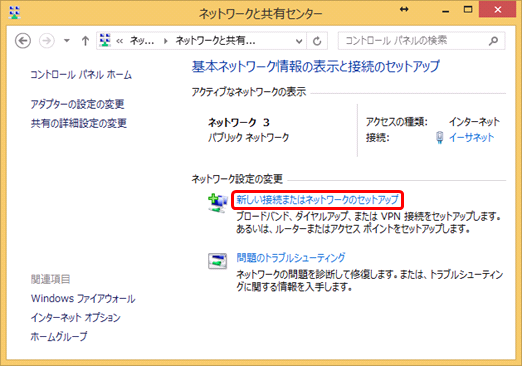Close the ネットワークと共有センター window
This screenshot has height=366, width=522.
(x=498, y=10)
